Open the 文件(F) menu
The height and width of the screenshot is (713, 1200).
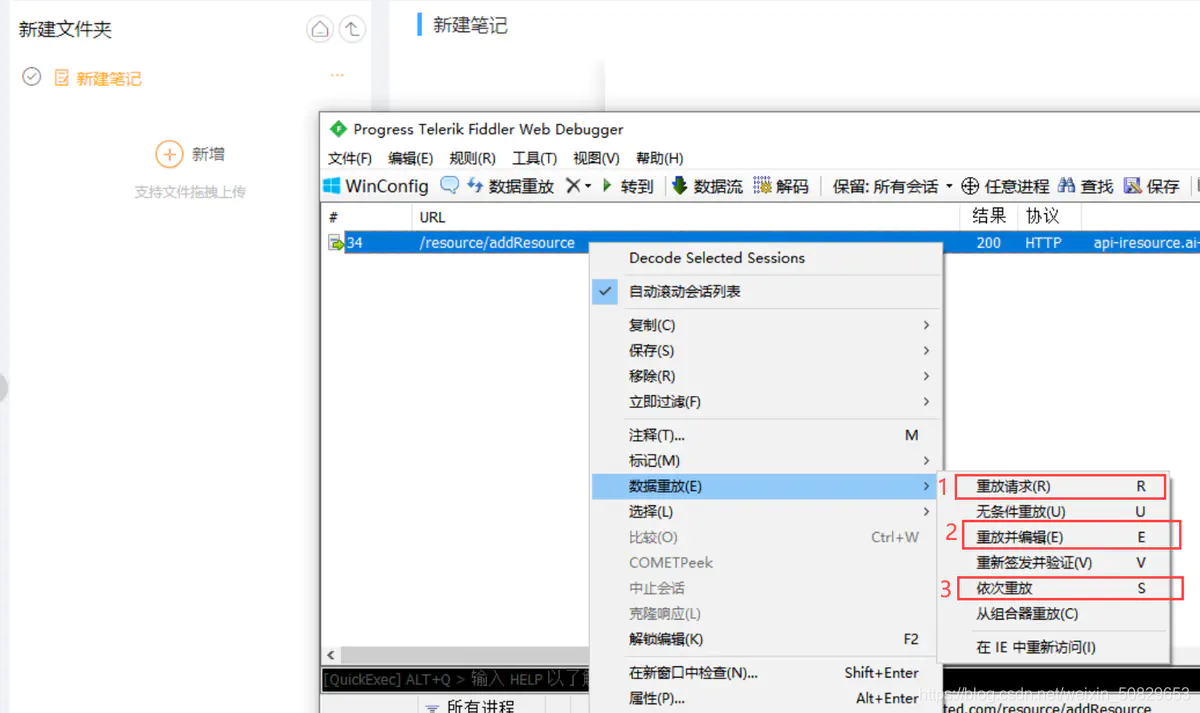(x=350, y=158)
